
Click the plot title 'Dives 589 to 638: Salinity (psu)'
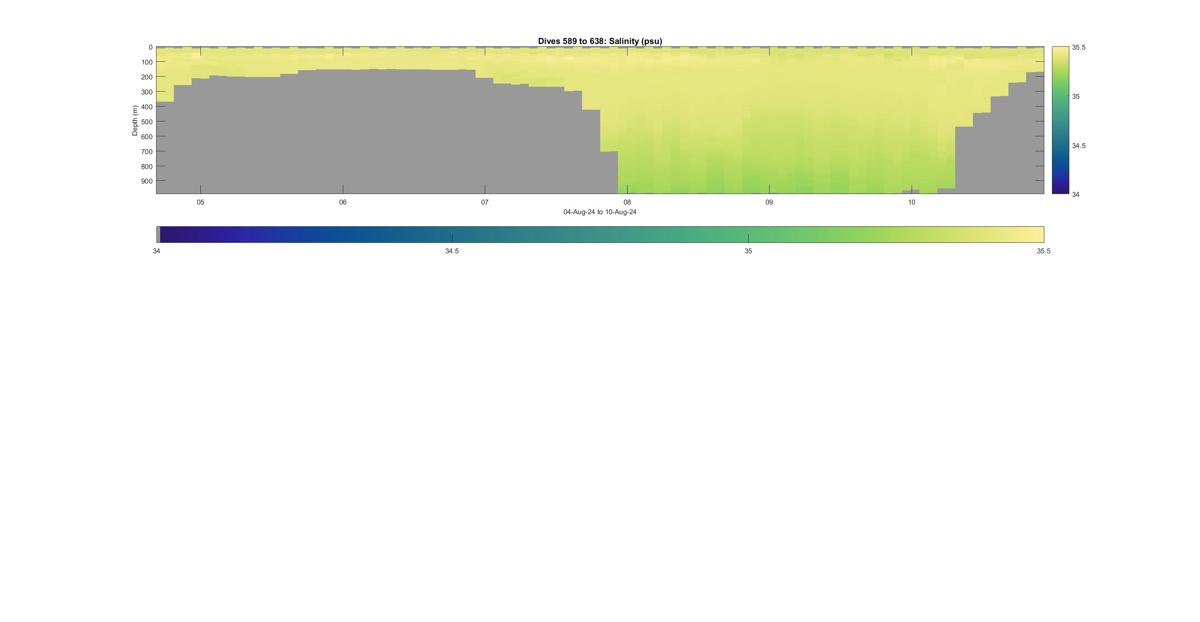click(600, 41)
